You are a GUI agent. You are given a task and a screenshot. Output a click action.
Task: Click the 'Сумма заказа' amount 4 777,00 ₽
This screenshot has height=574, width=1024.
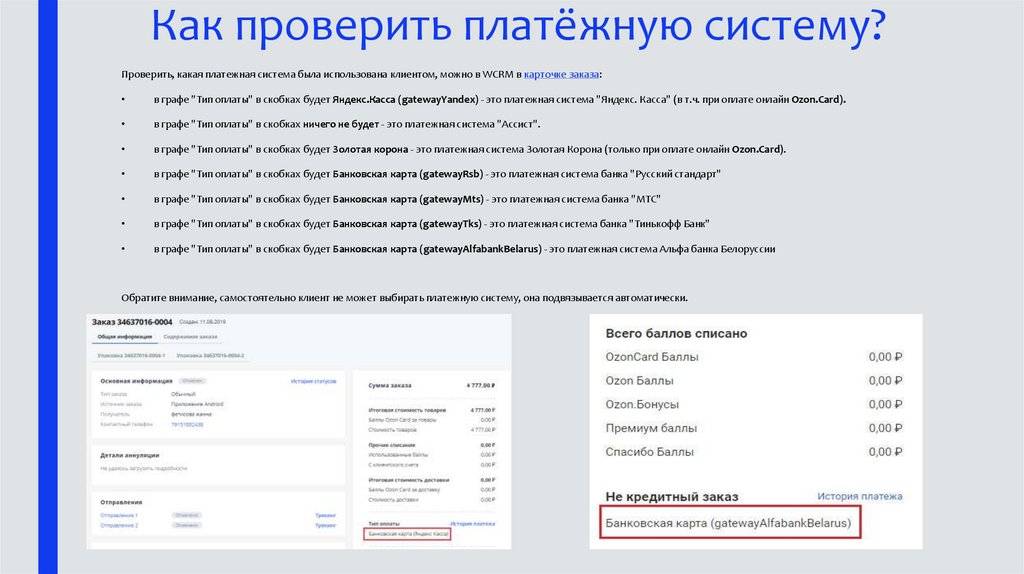481,385
